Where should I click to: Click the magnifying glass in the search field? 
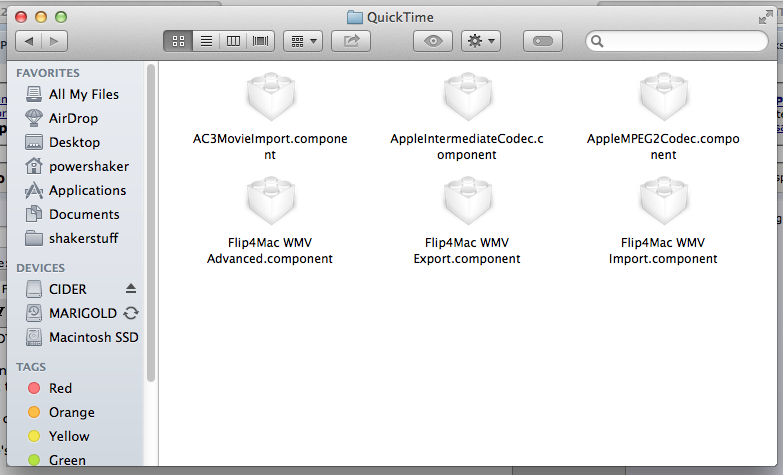pyautogui.click(x=597, y=41)
